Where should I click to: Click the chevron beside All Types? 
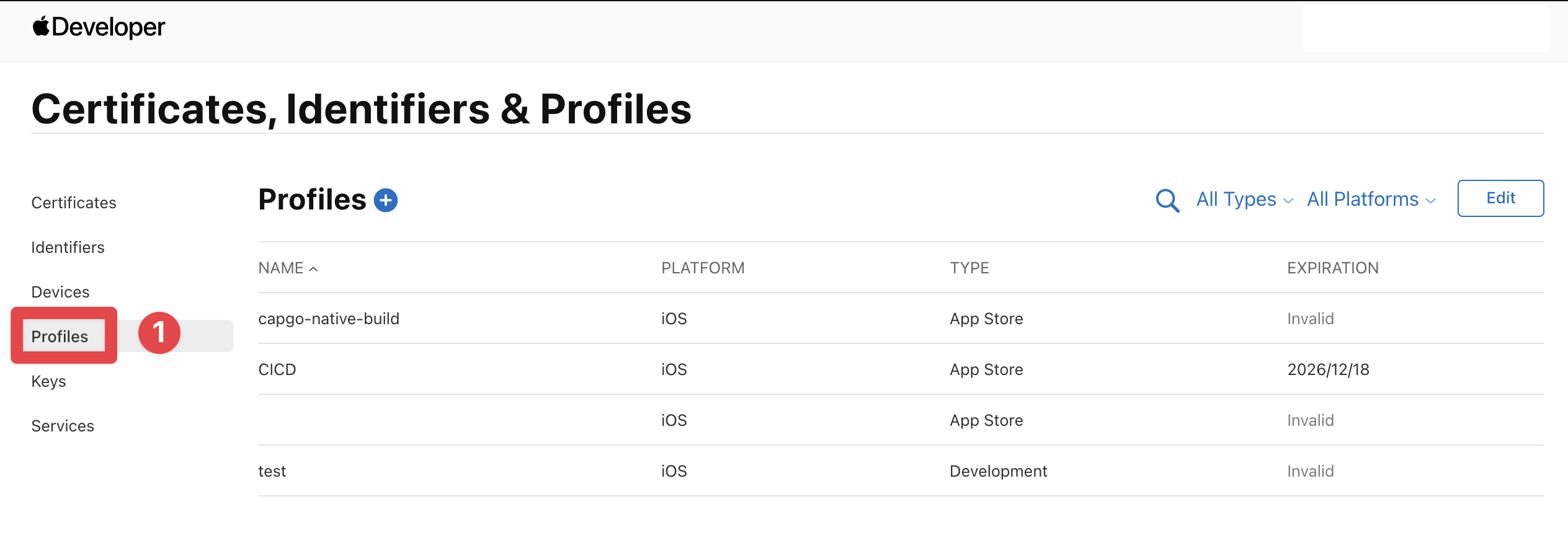pos(1290,200)
